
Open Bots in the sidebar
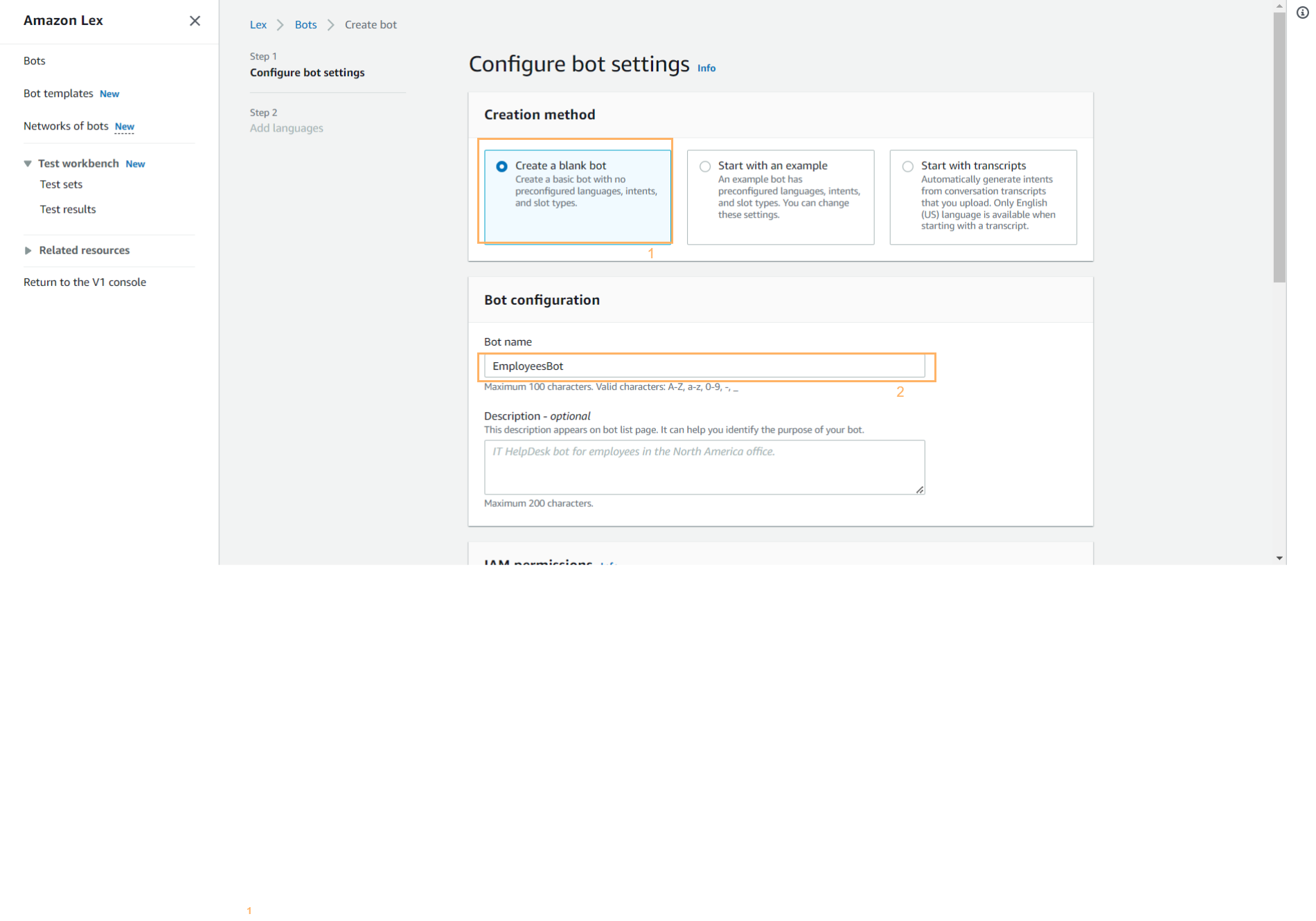coord(35,61)
